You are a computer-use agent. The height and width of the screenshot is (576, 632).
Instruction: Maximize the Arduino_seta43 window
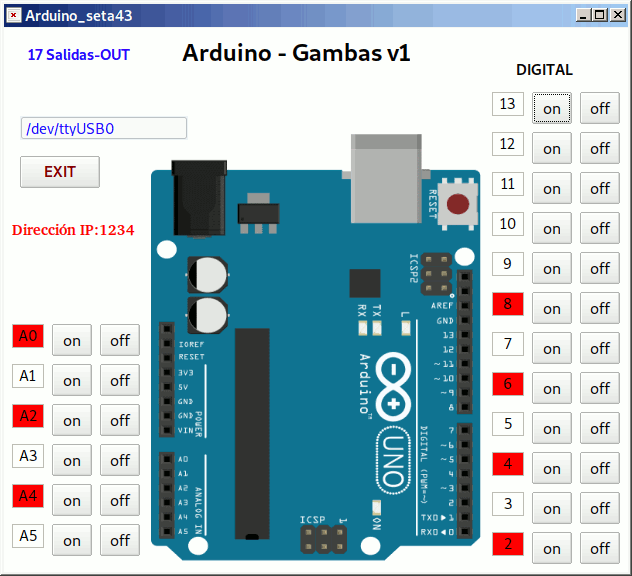600,15
